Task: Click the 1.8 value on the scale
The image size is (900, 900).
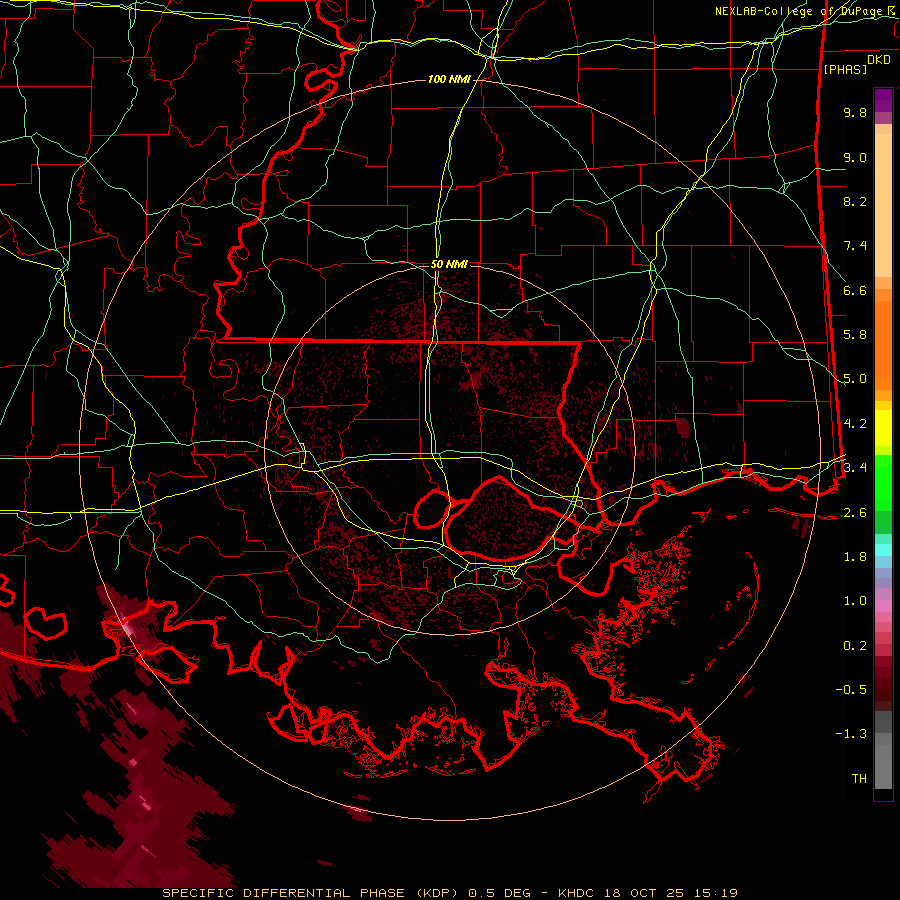Action: [855, 557]
